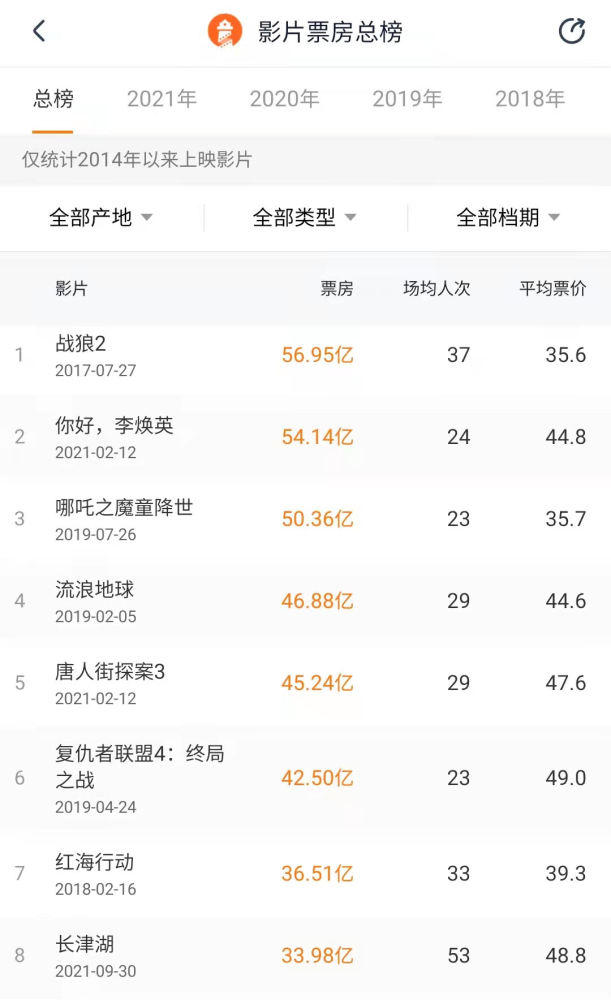Tap the orange lighthouse app logo
Image resolution: width=611 pixels, height=1000 pixels.
click(x=225, y=31)
